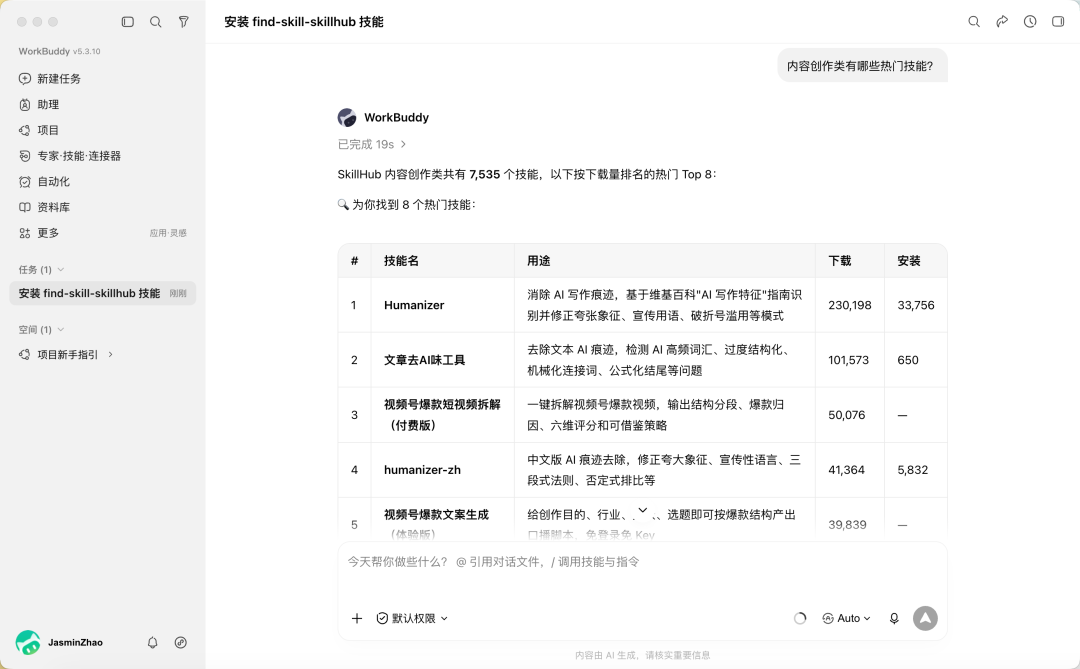
Task: Click the 技能名 column header
Action: click(x=402, y=260)
